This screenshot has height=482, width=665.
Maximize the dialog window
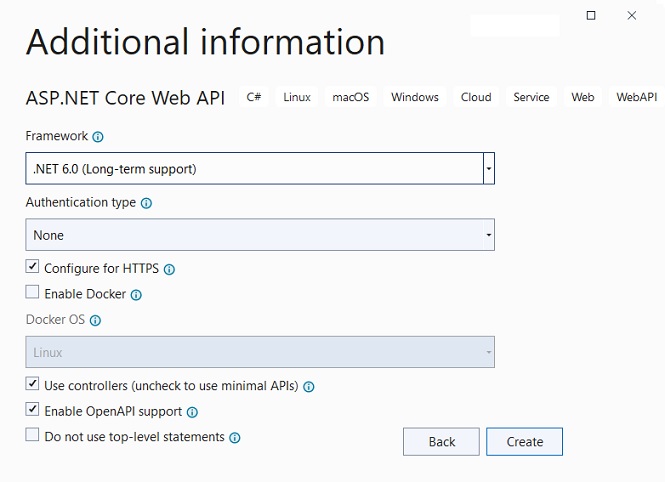coord(591,16)
